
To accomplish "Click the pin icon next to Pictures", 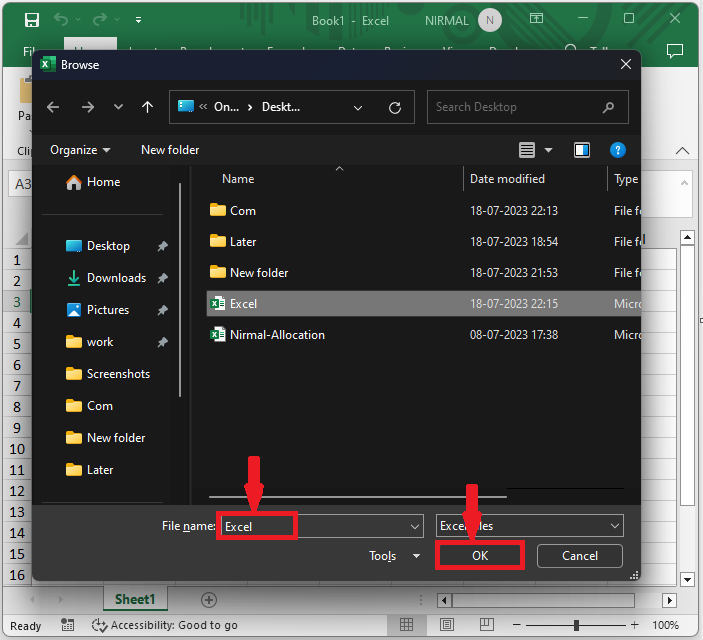I will point(162,310).
